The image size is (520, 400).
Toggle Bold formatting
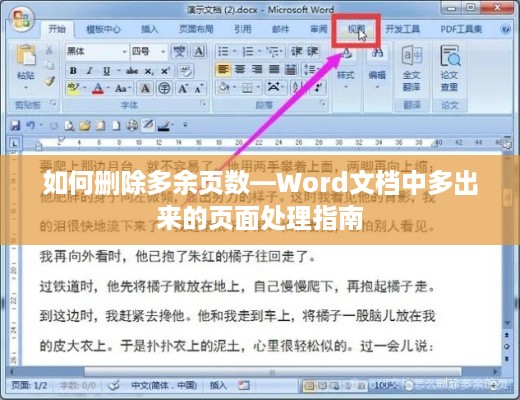pyautogui.click(x=73, y=71)
